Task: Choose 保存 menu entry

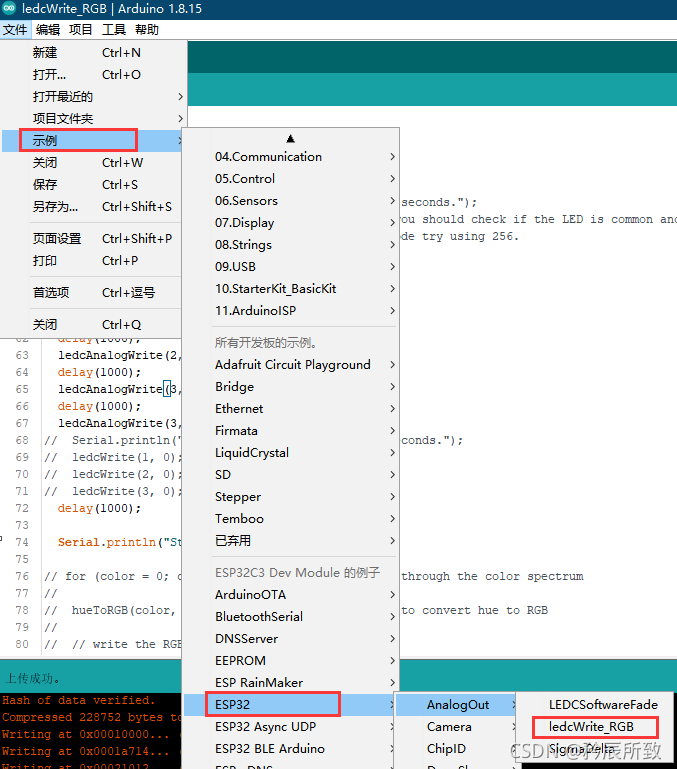Action: coord(93,185)
